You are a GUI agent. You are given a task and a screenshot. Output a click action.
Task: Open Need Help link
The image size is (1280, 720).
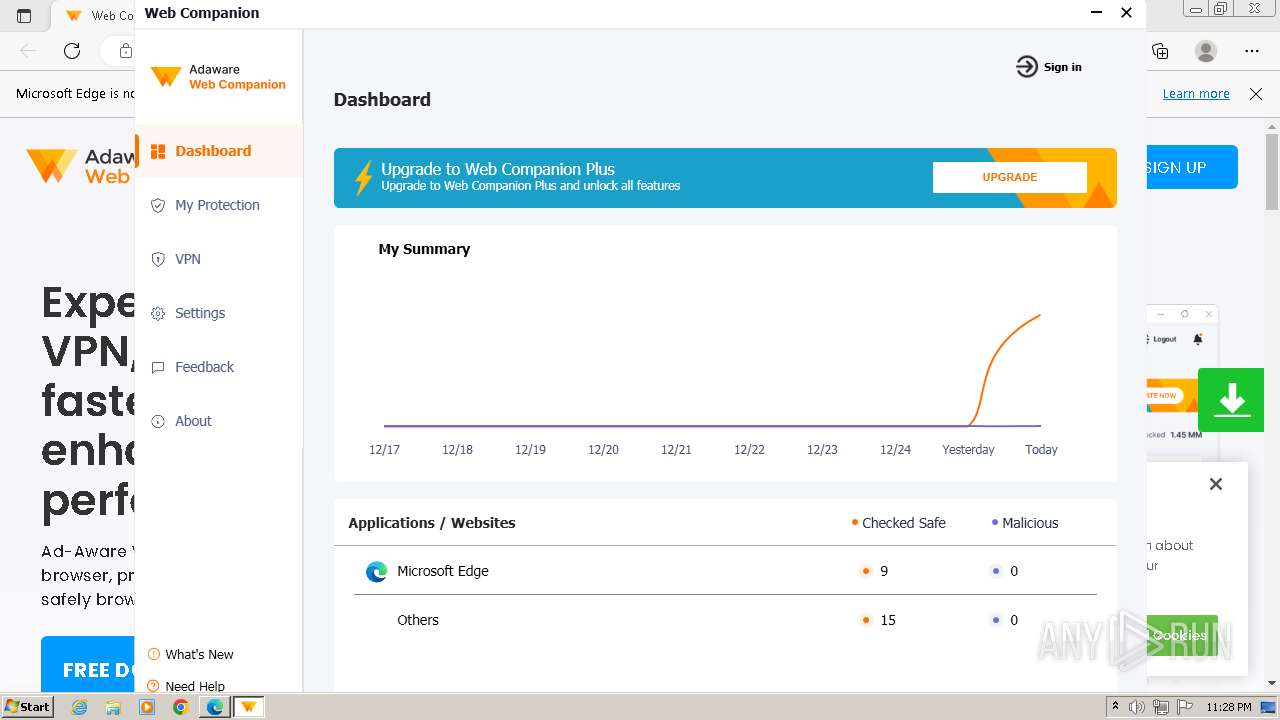point(195,686)
